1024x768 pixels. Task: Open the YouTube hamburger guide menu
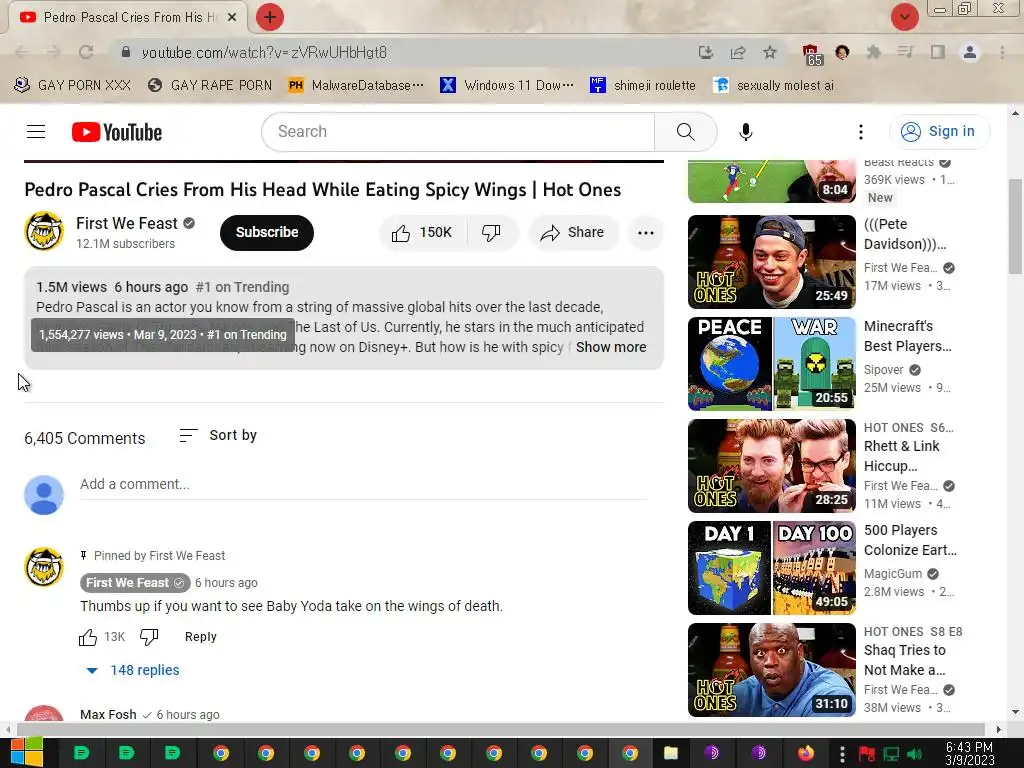(36, 132)
